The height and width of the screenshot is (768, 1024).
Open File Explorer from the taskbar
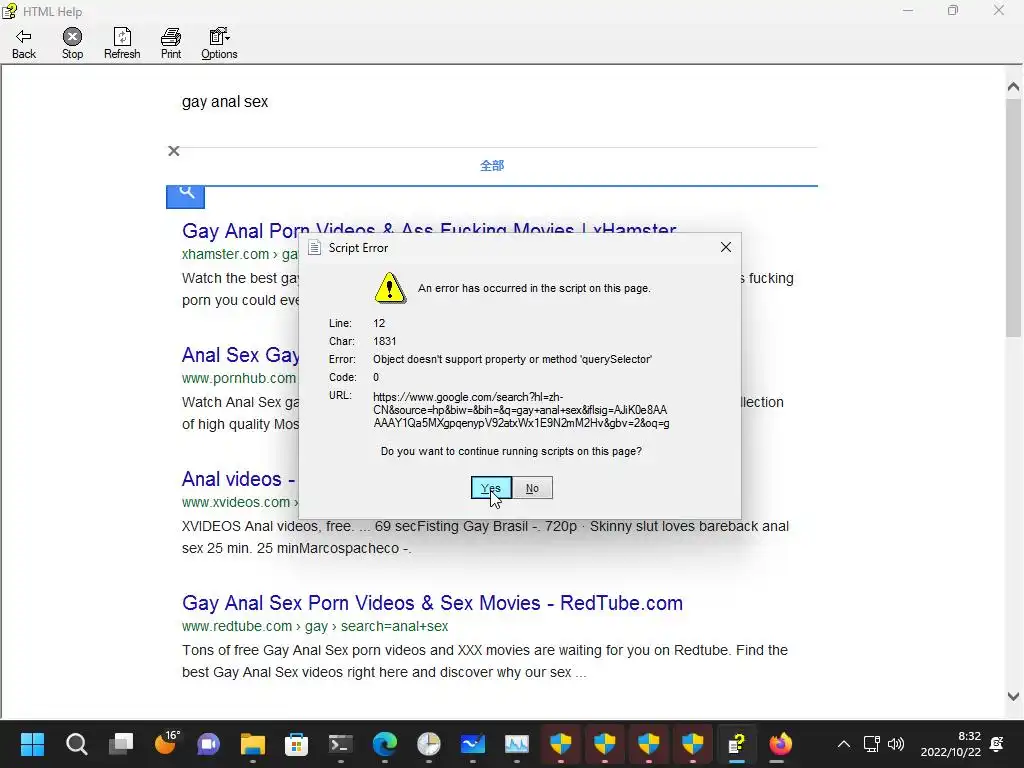click(253, 744)
